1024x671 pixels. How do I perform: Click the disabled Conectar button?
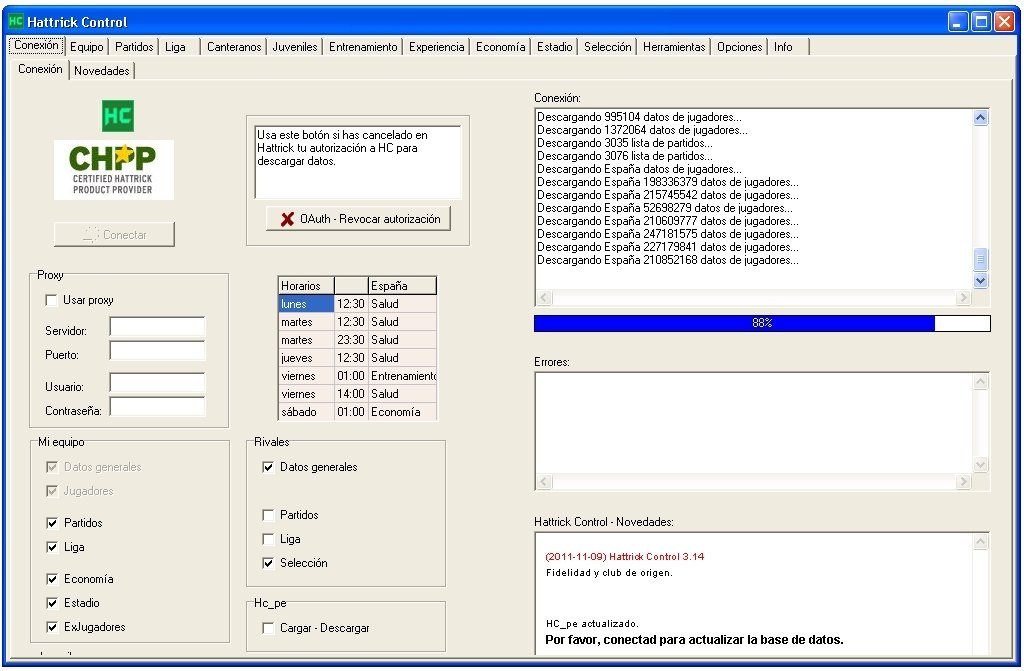pyautogui.click(x=114, y=235)
